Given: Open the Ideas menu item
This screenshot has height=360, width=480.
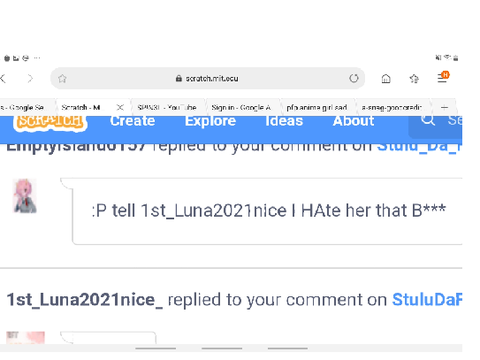Looking at the screenshot, I should [284, 120].
